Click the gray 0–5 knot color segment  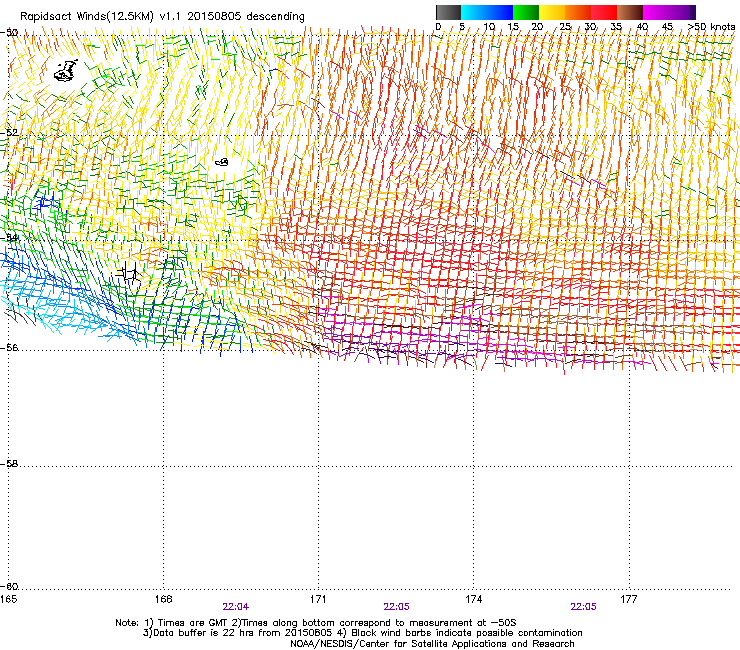(x=448, y=12)
